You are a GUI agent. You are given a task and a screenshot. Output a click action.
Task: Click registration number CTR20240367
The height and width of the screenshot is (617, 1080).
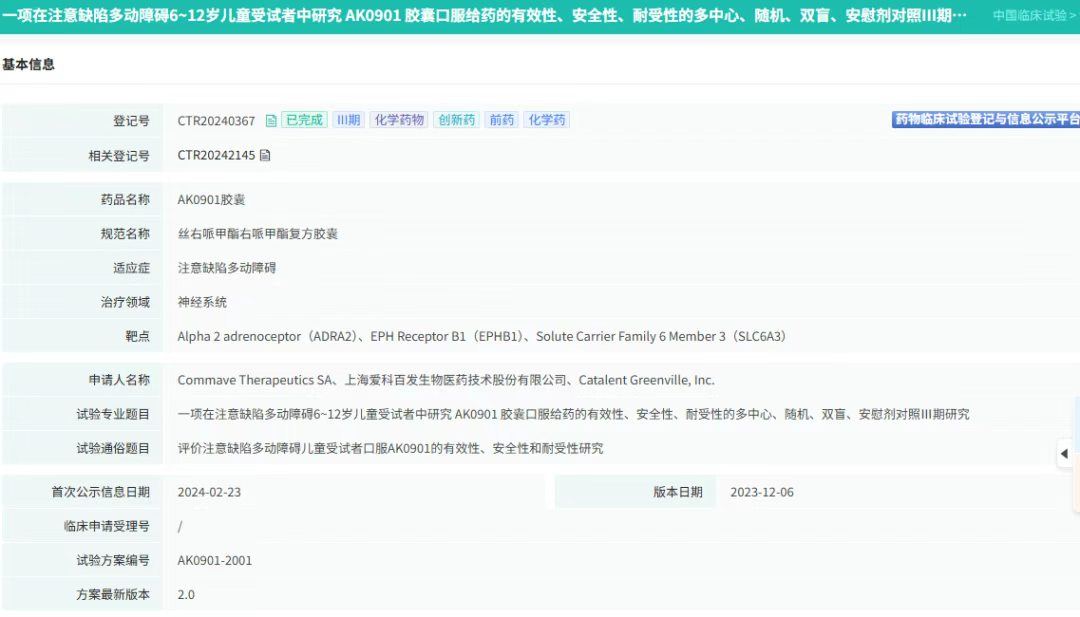coord(216,121)
